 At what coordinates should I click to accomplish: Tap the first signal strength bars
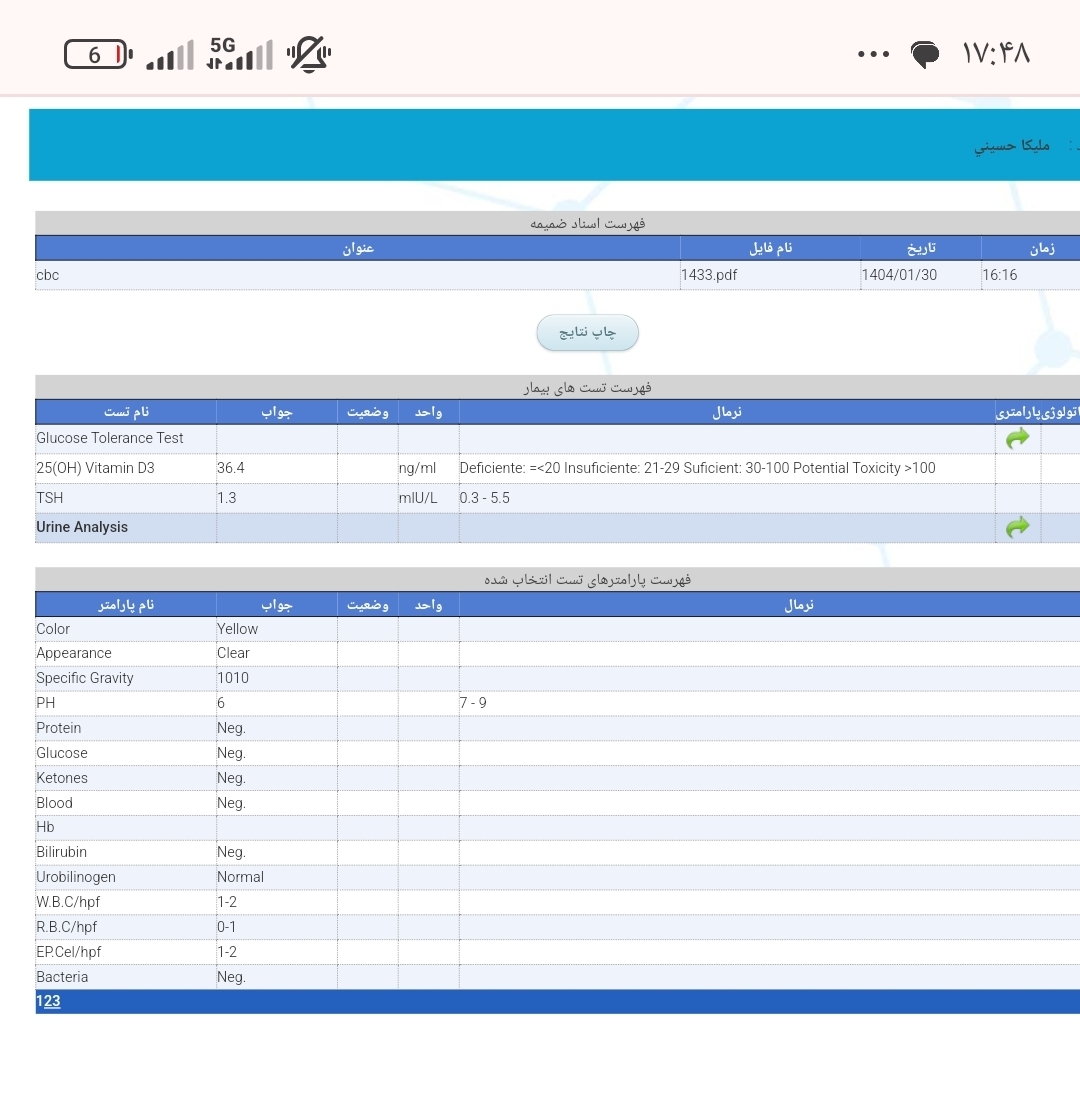[170, 55]
